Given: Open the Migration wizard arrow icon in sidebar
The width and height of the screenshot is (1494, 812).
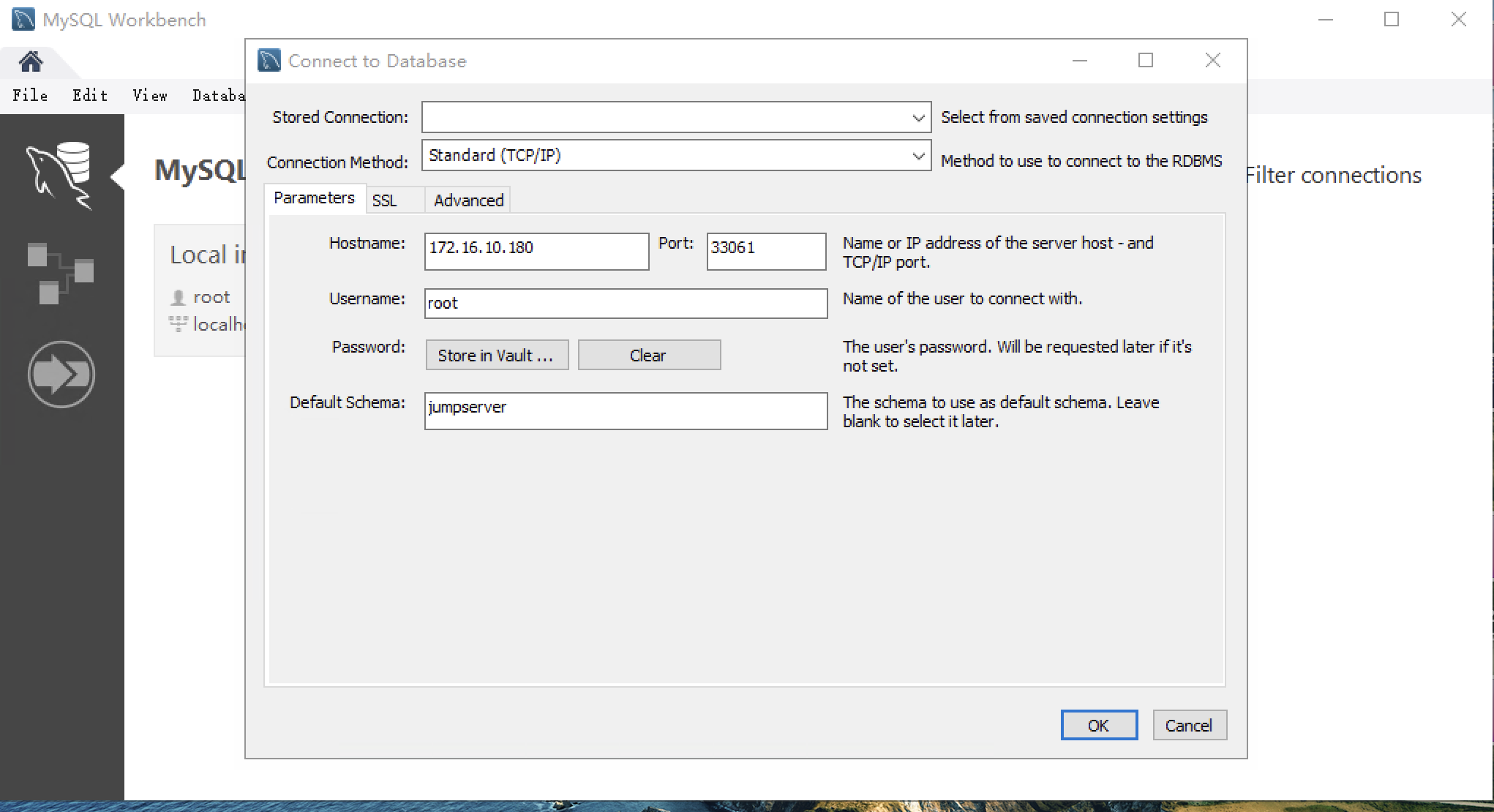Looking at the screenshot, I should pos(61,375).
